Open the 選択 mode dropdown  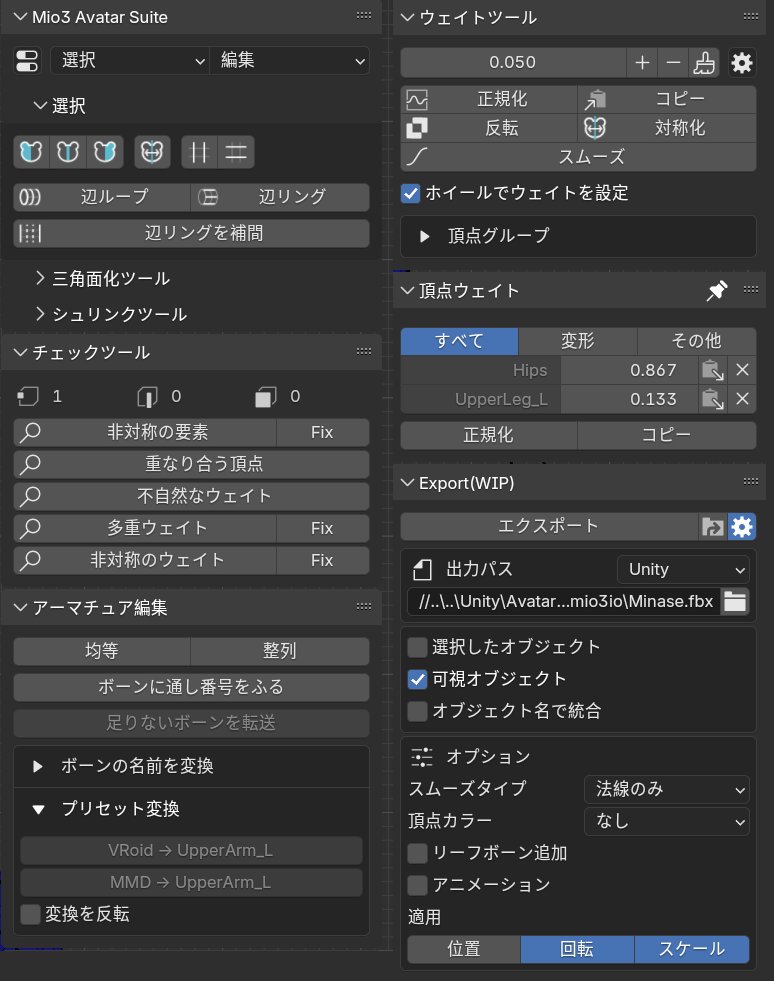click(130, 61)
